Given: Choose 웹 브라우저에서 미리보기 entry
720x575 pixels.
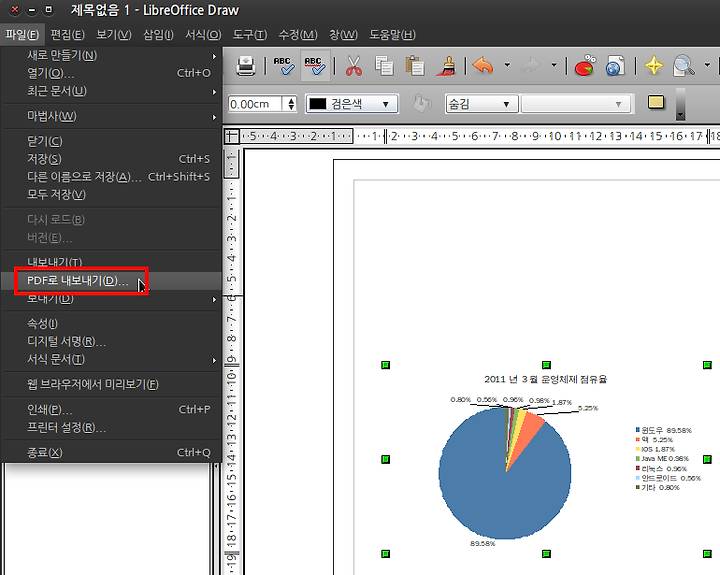Looking at the screenshot, I should pos(111,384).
